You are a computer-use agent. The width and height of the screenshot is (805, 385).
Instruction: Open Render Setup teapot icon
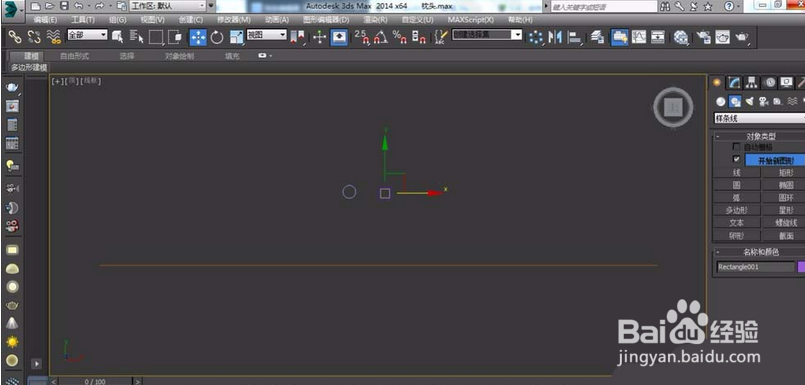point(703,37)
